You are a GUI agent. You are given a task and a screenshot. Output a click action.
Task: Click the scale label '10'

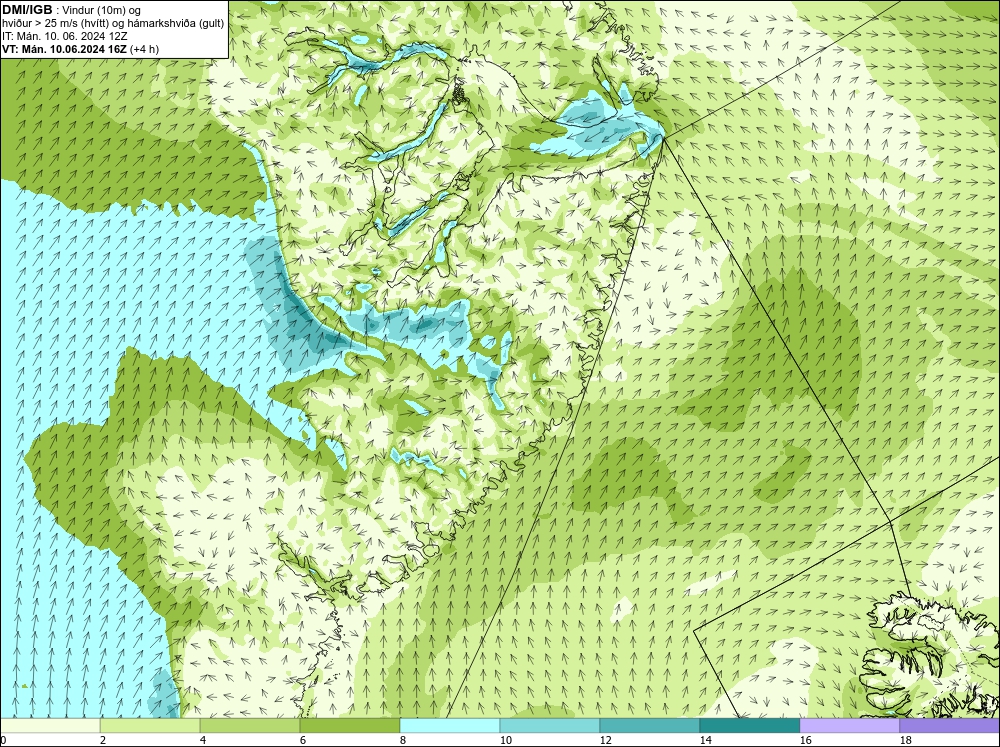pyautogui.click(x=505, y=741)
